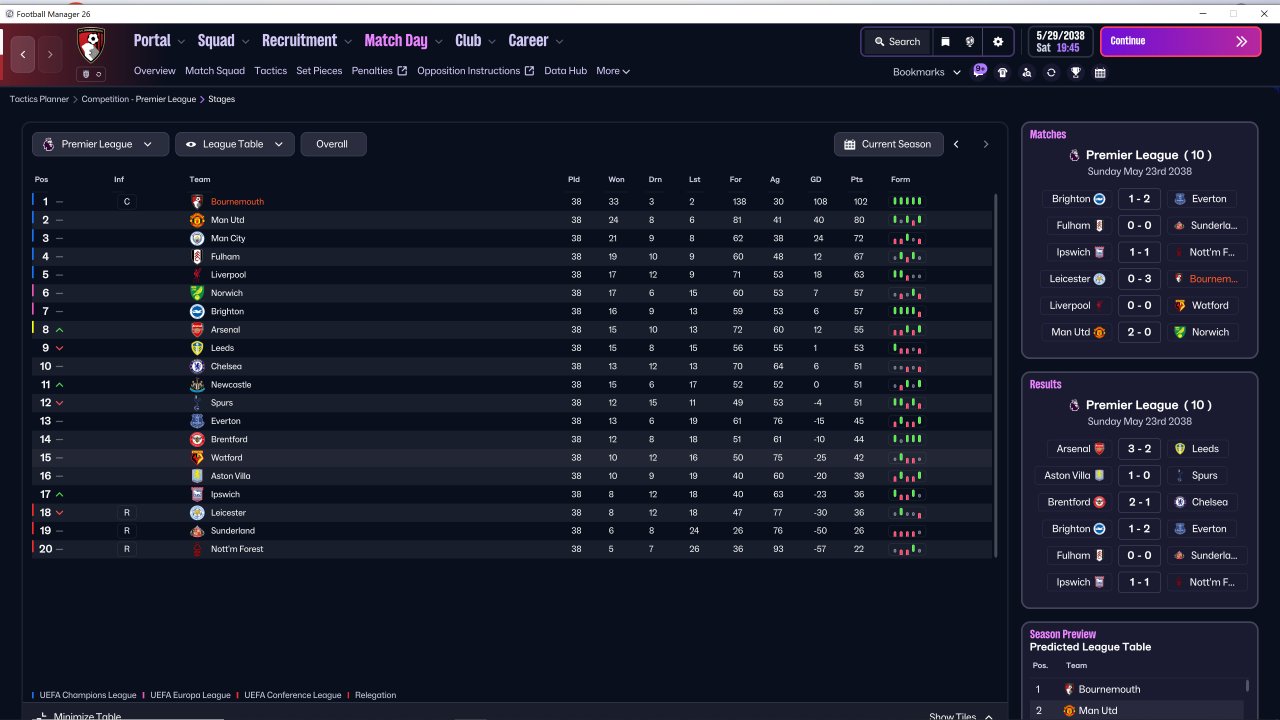The width and height of the screenshot is (1280, 720).
Task: Click the Sunderland crest in the league table
Action: point(197,531)
